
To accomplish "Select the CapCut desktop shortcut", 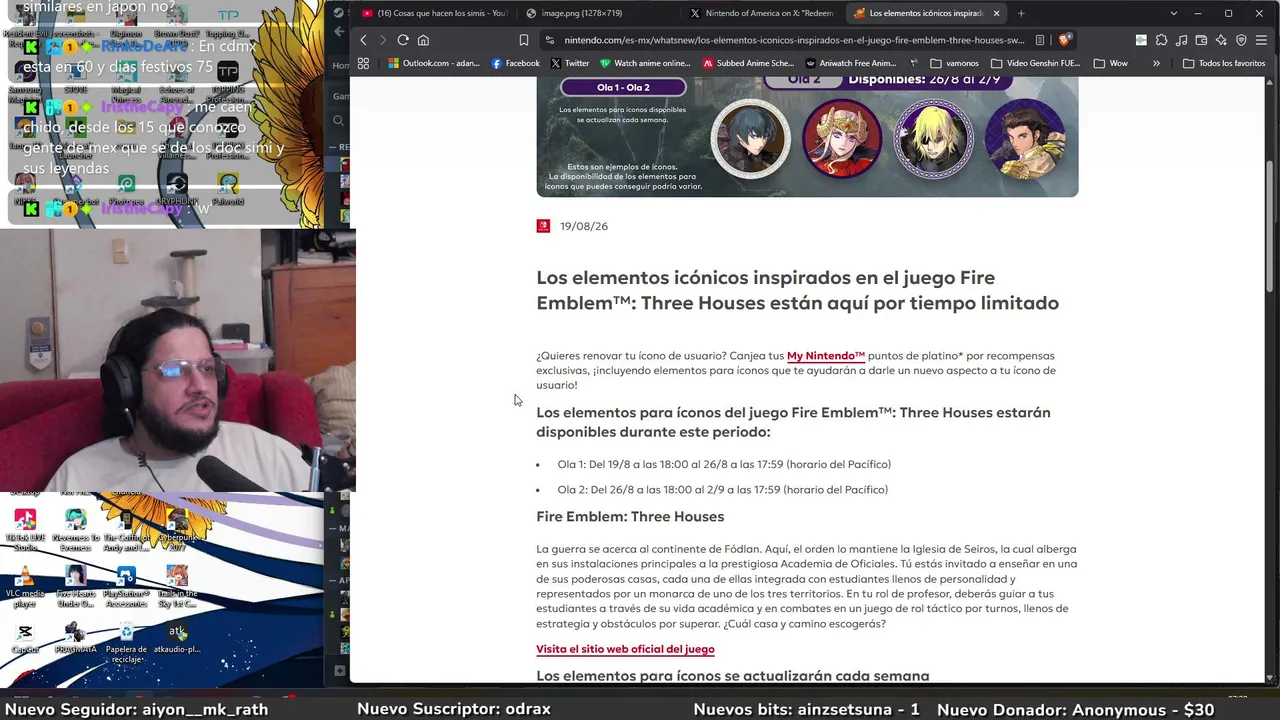I will coord(25,638).
